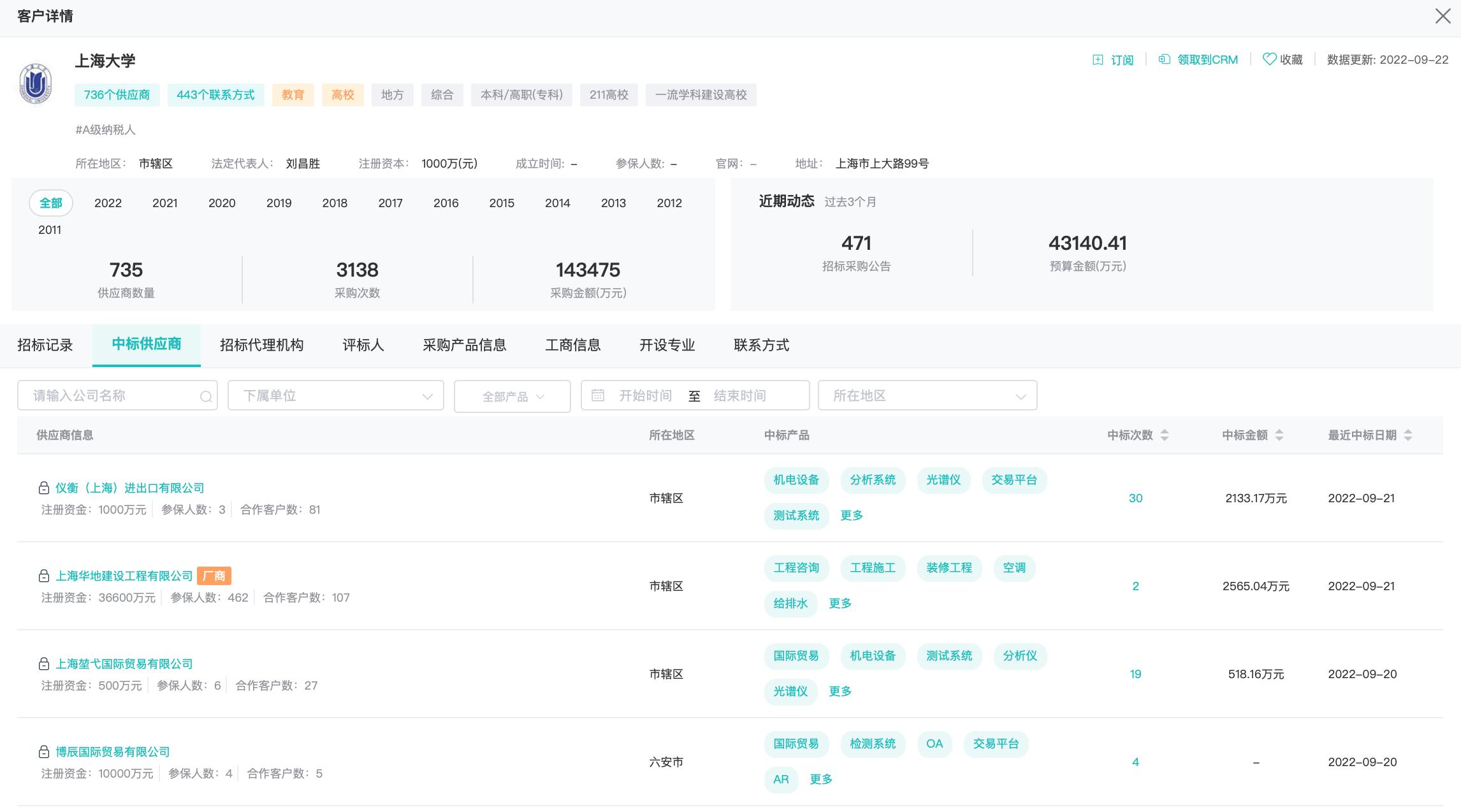This screenshot has height=812, width=1461.
Task: Click the search magnifier icon in company name field
Action: pyautogui.click(x=206, y=396)
